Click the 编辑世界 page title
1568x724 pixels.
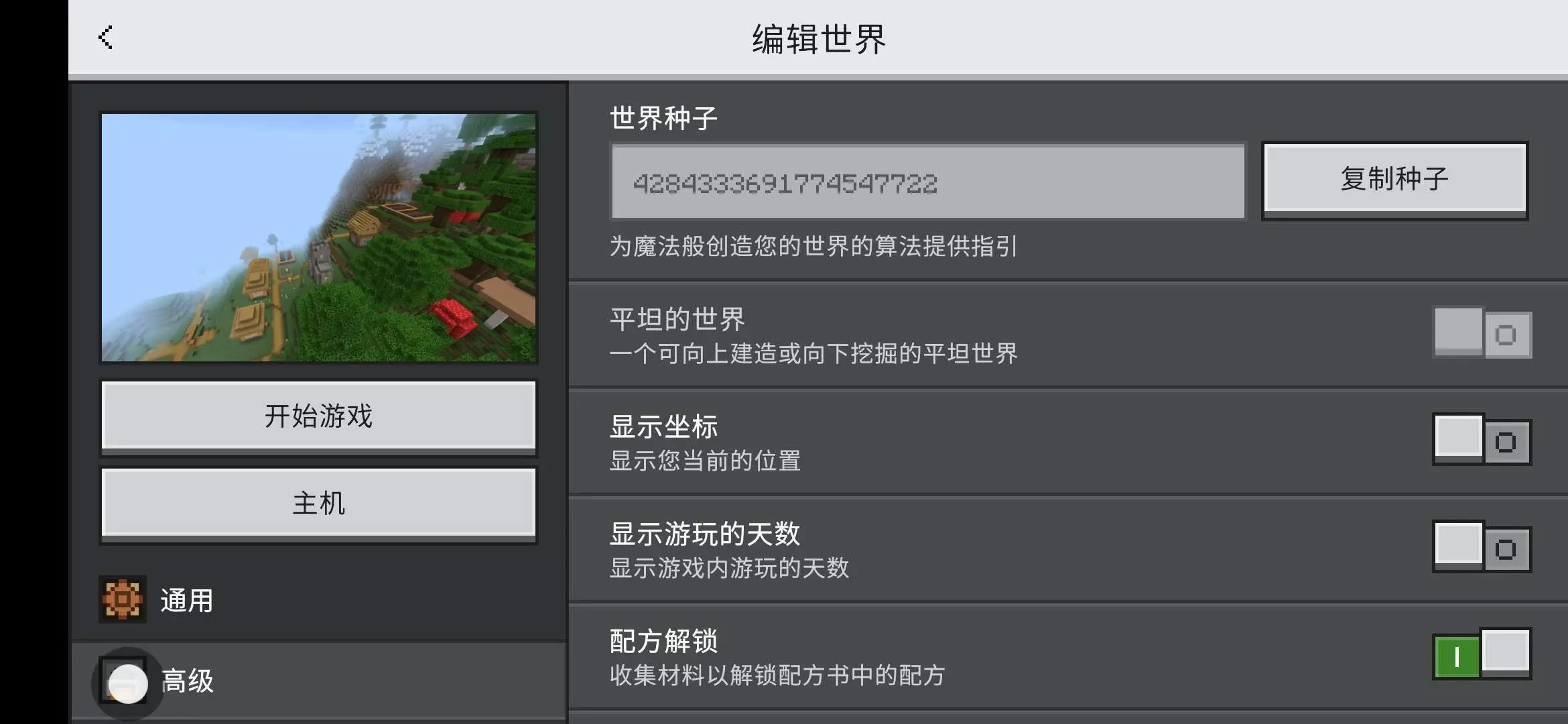point(818,39)
